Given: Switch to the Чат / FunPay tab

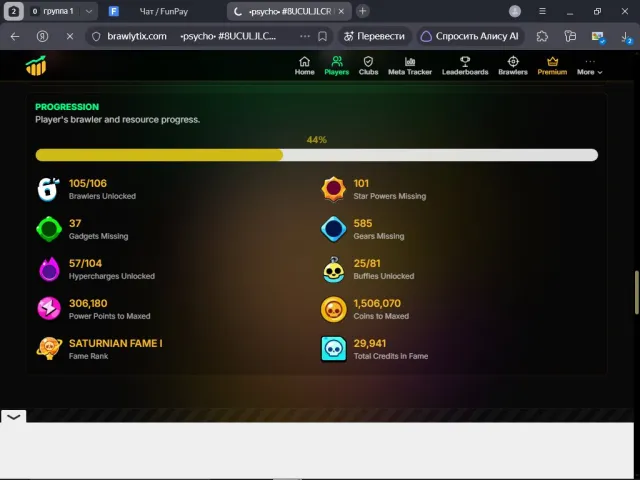Looking at the screenshot, I should point(163,11).
